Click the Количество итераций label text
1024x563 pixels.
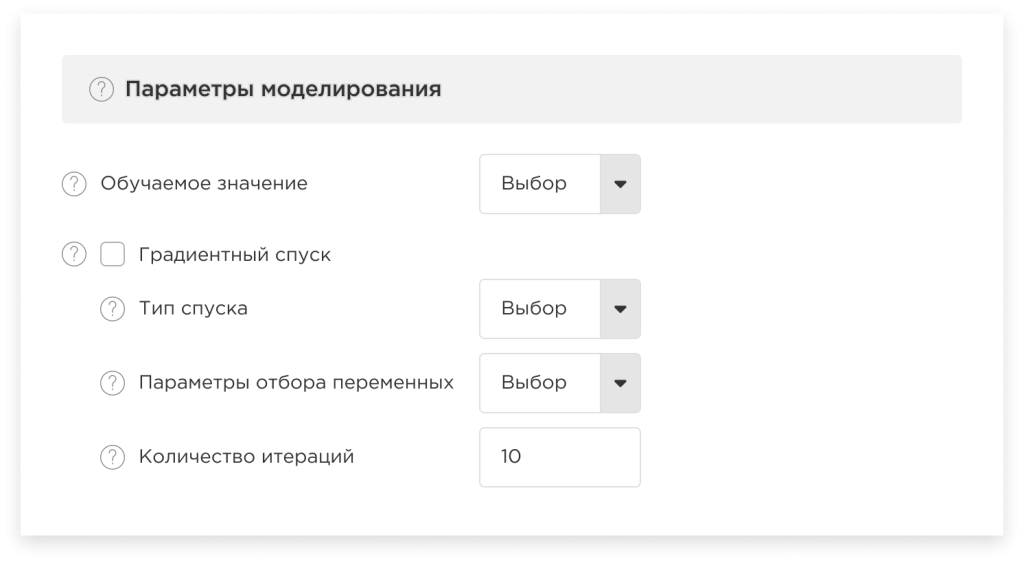click(246, 457)
